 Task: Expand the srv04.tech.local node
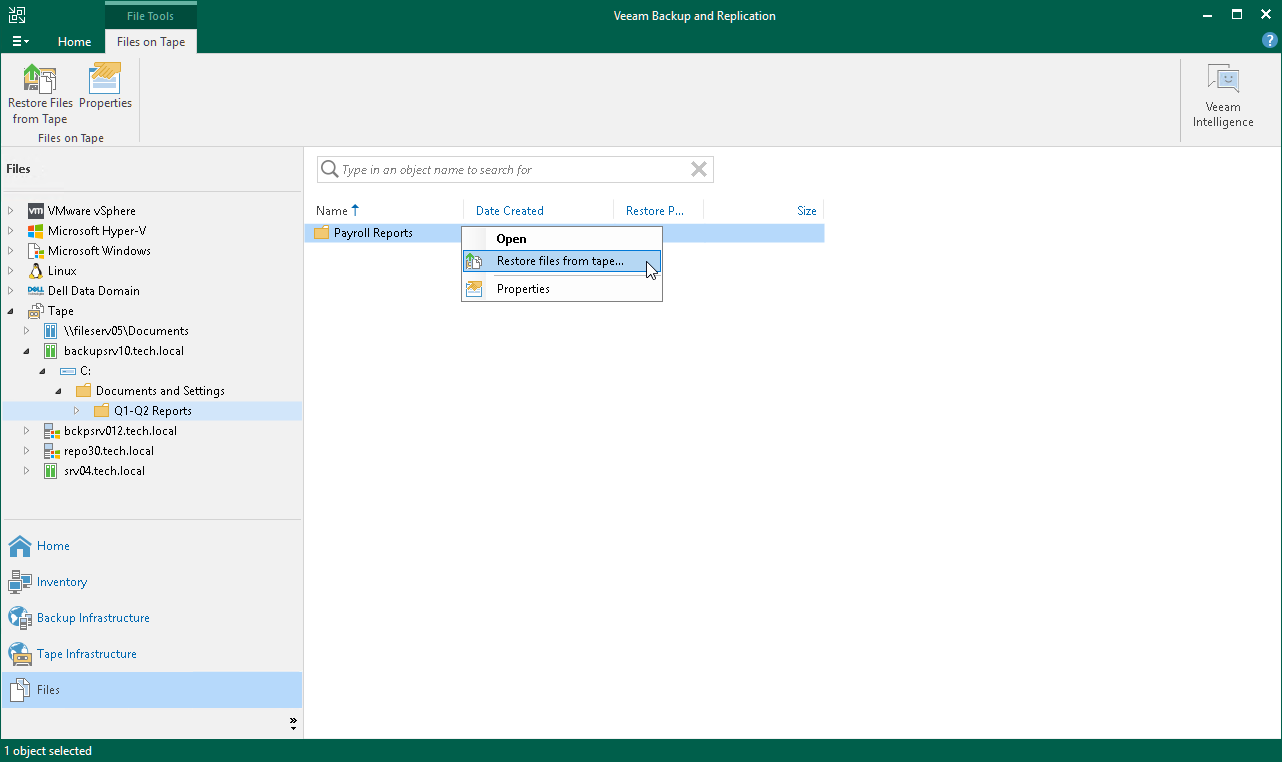click(27, 471)
